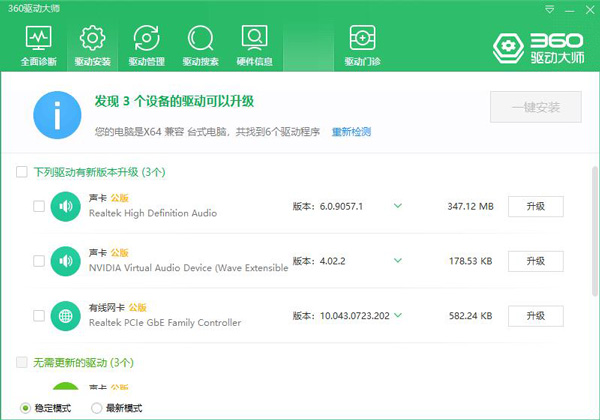Open the title bar dropdown menu icon
The width and height of the screenshot is (600, 420).
[549, 10]
